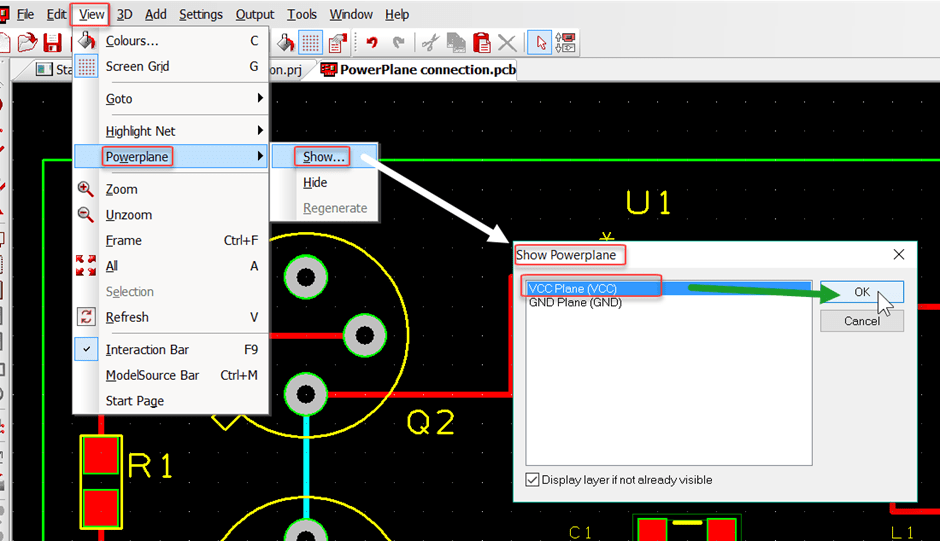Click the Delete X toolbar icon
940x541 pixels.
click(507, 43)
